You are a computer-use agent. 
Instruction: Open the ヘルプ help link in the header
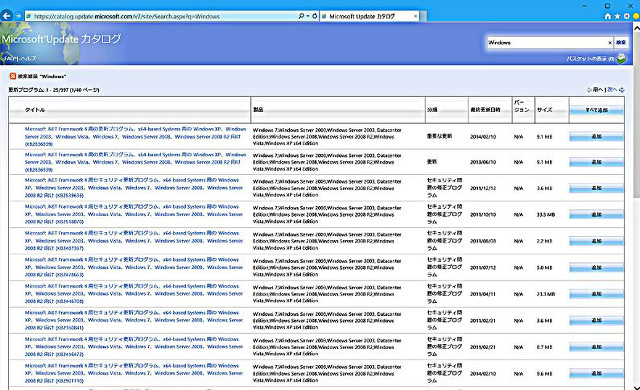pos(28,58)
